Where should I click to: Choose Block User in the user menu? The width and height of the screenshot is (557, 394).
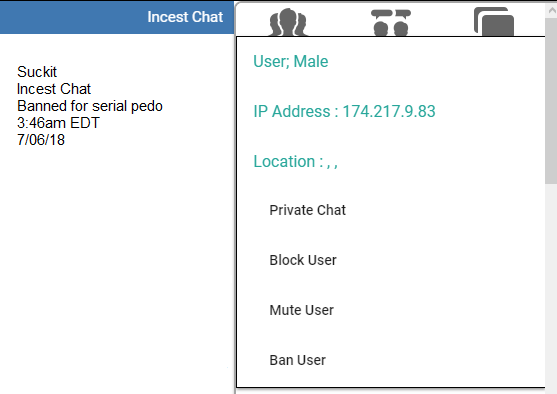(x=303, y=260)
